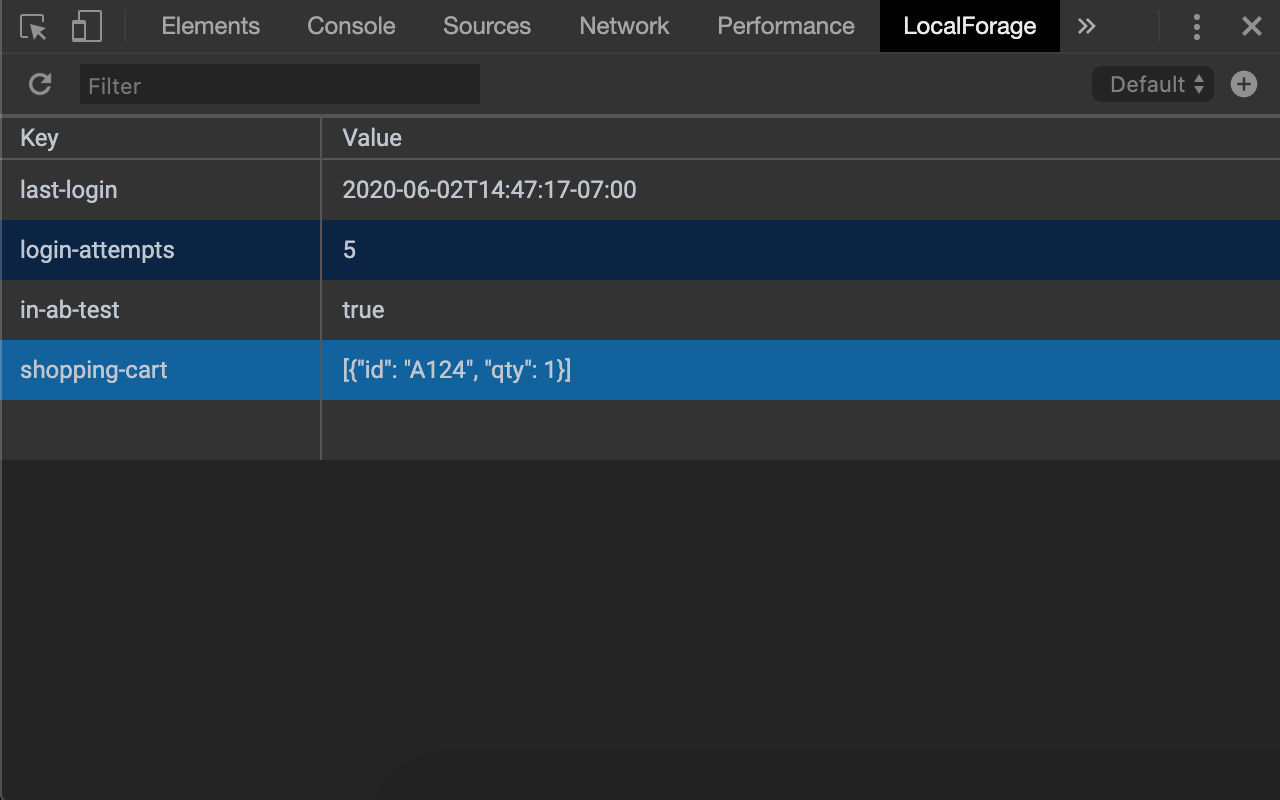
Task: Toggle the device toolbar emulation icon
Action: point(86,26)
